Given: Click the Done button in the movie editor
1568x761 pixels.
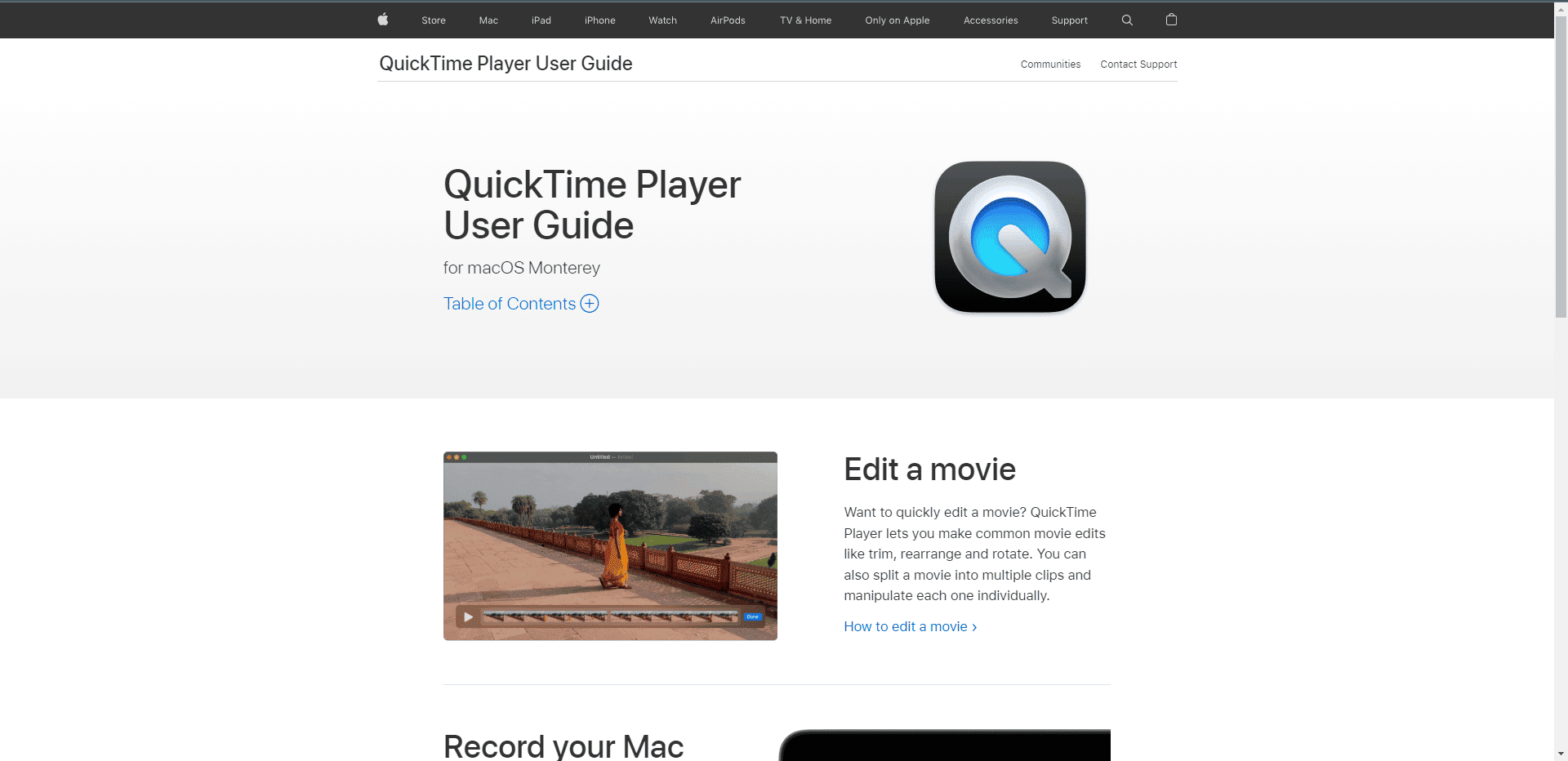Looking at the screenshot, I should pos(752,616).
